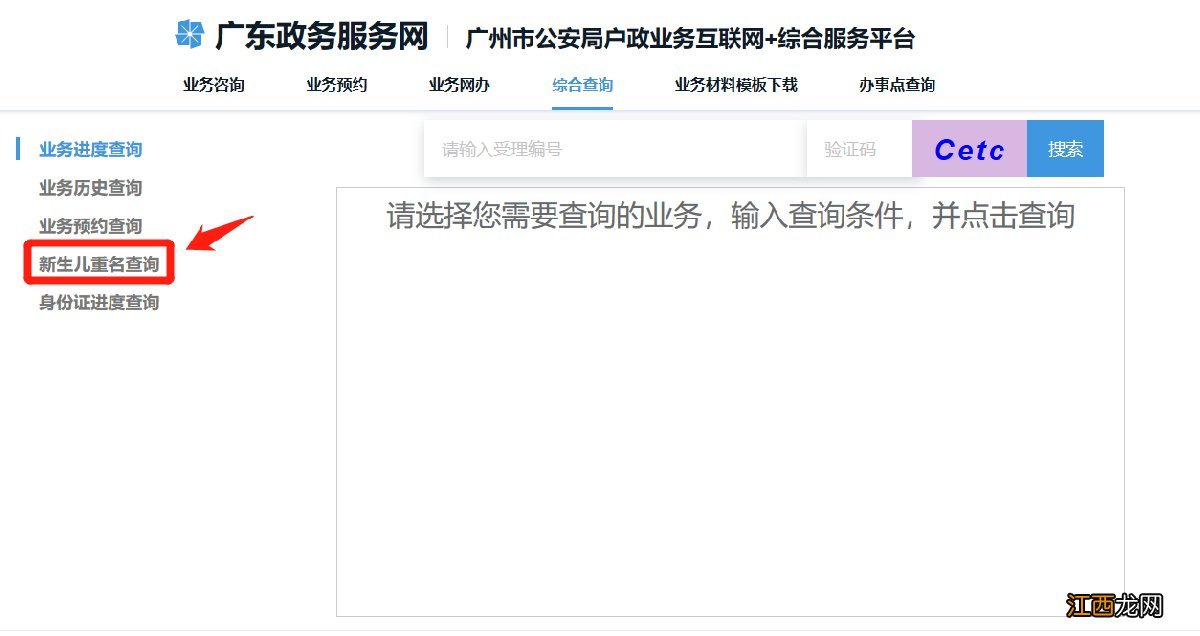Click the 请输入受理编号 input field
This screenshot has height=636, width=1200.
[x=614, y=148]
